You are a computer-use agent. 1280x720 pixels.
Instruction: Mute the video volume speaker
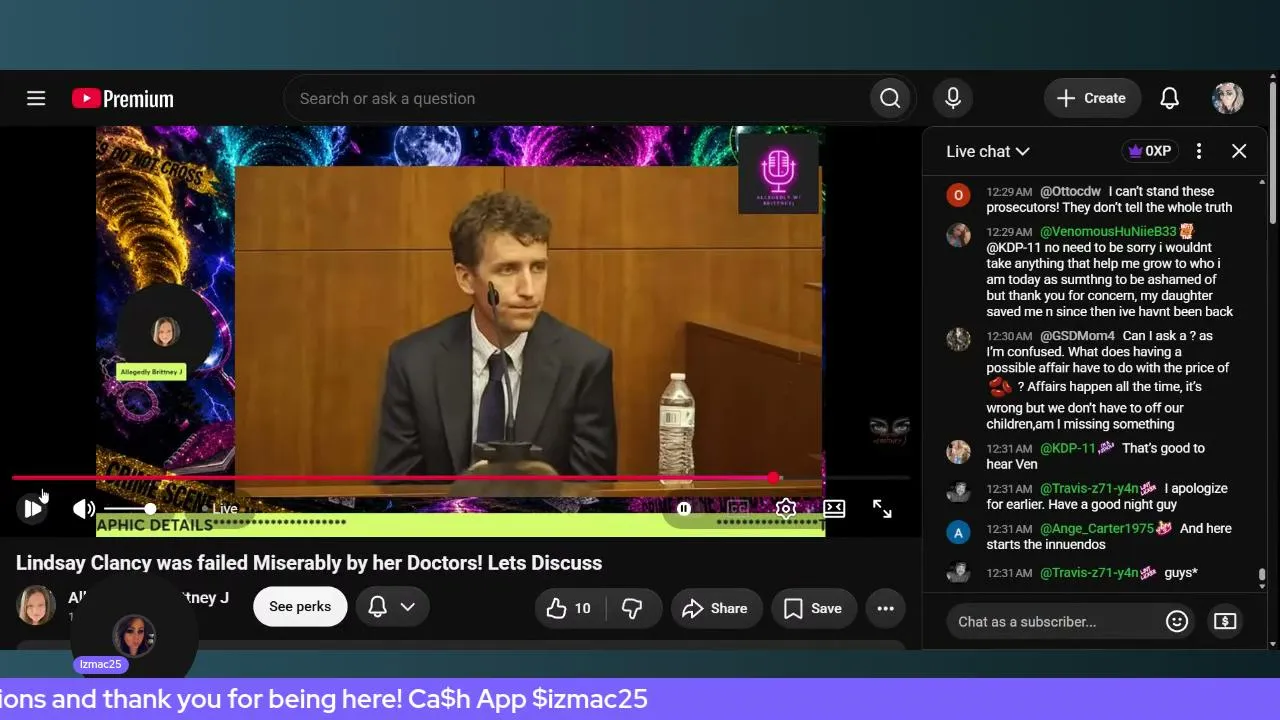tap(84, 509)
